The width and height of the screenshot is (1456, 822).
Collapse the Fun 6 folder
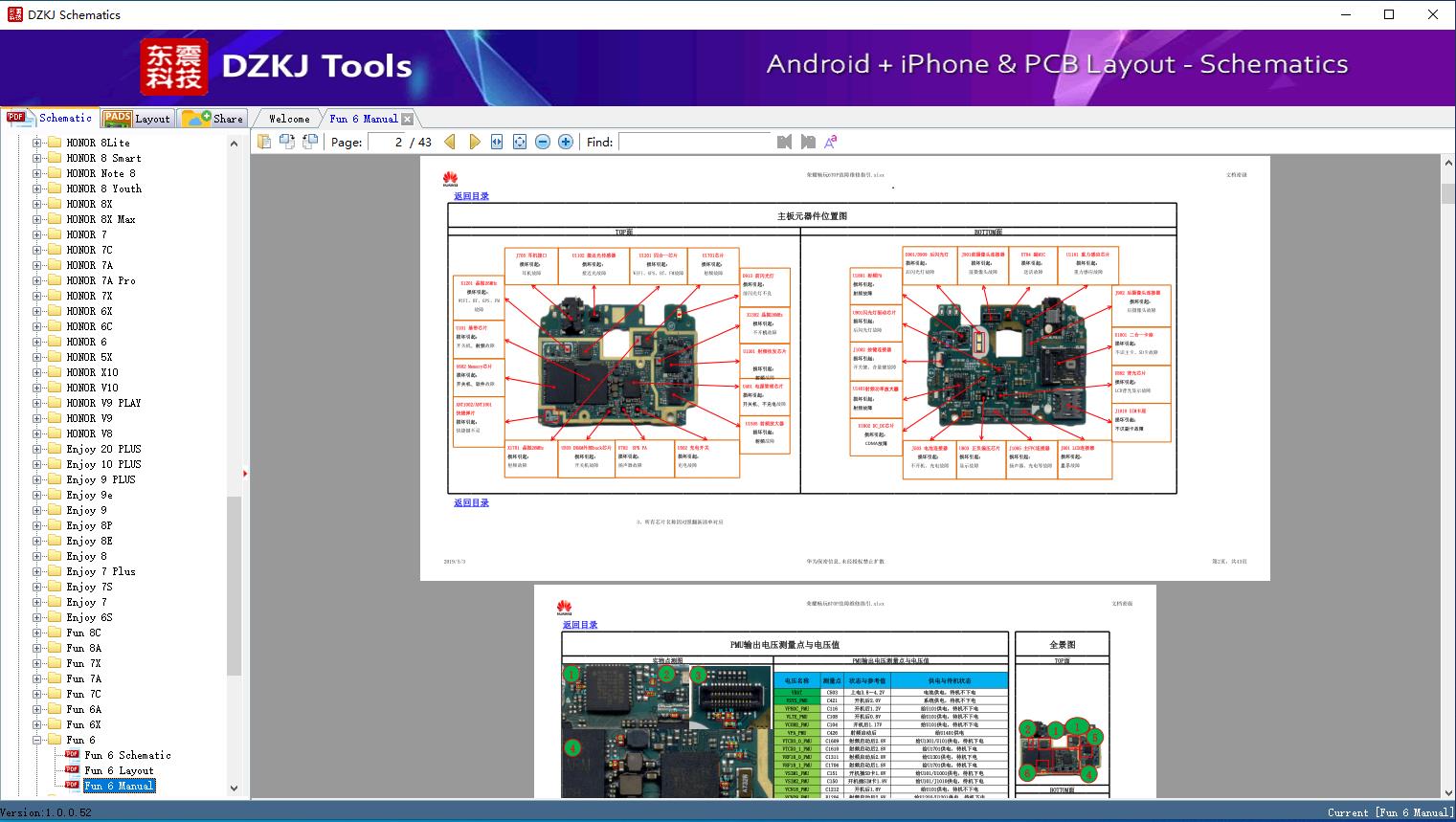37,740
